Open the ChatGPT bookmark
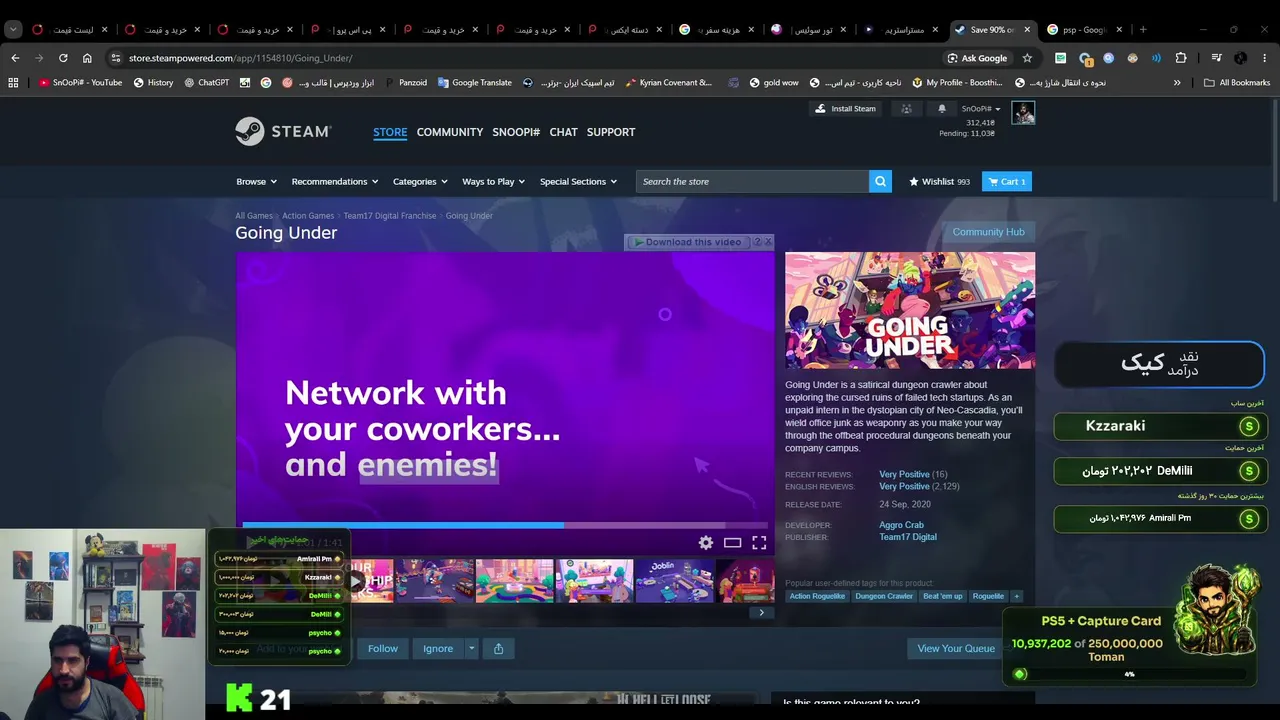The image size is (1280, 720). click(x=207, y=82)
